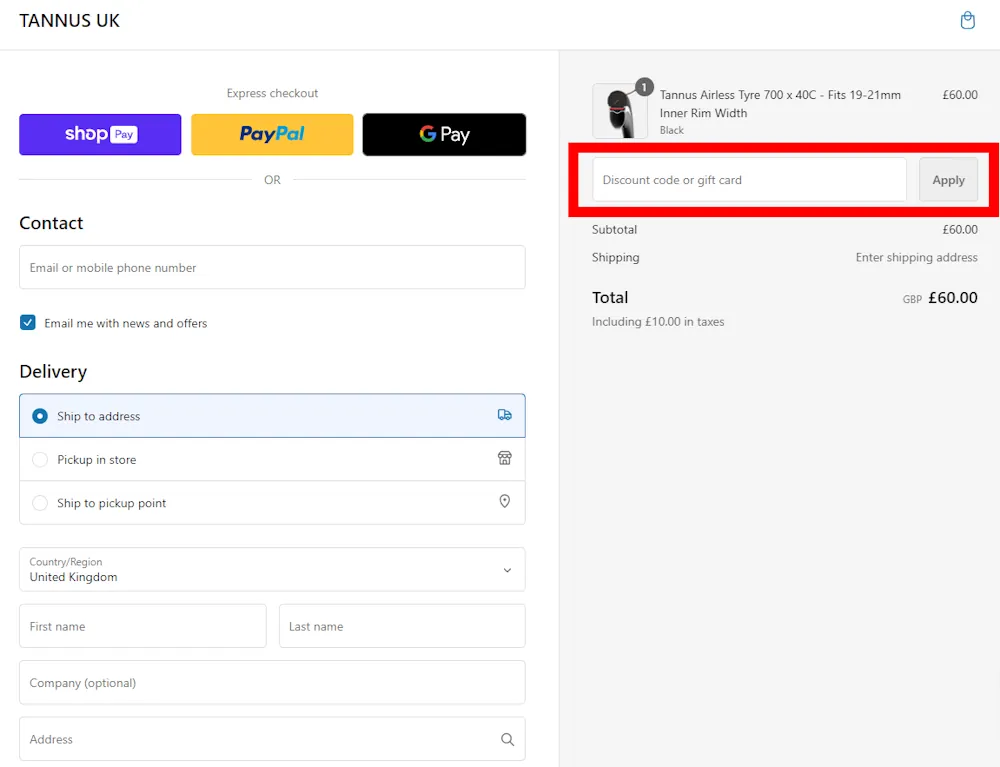
Task: Click into the Company (optional) field
Action: [x=272, y=682]
